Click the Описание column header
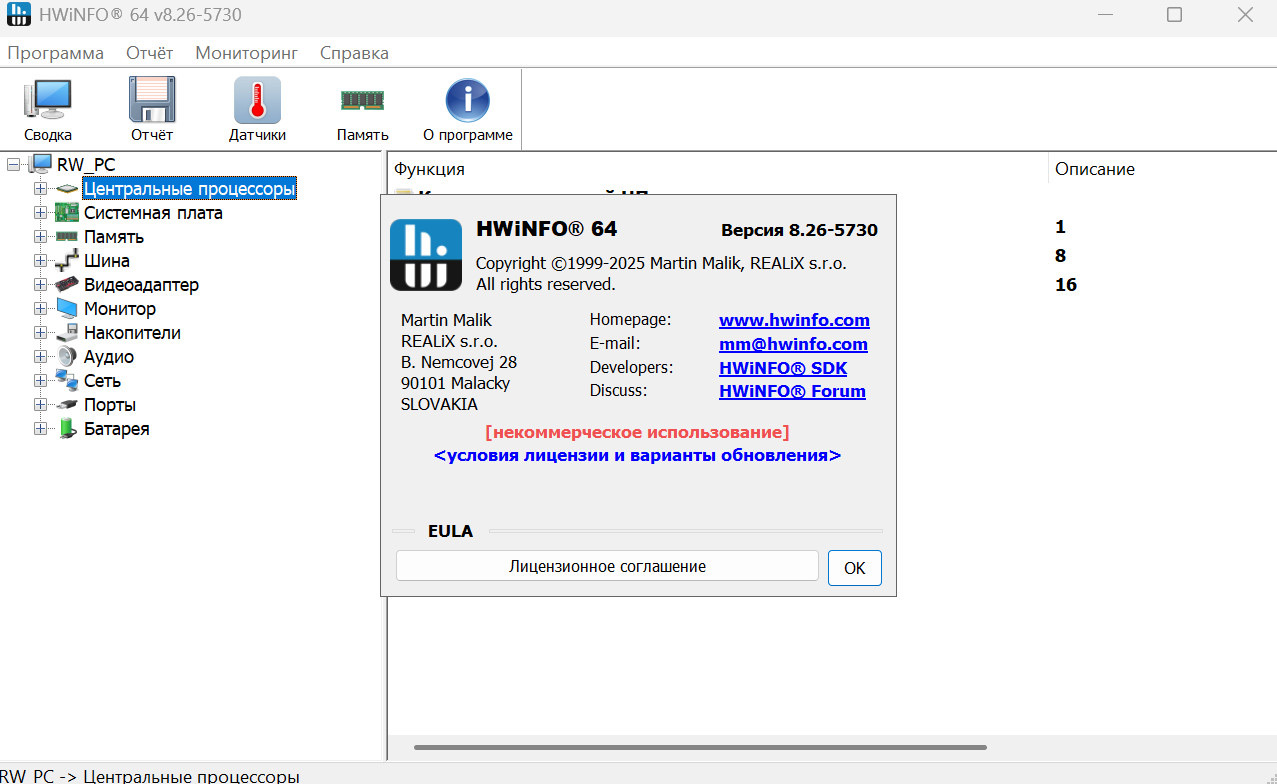This screenshot has height=784, width=1277. point(1095,169)
